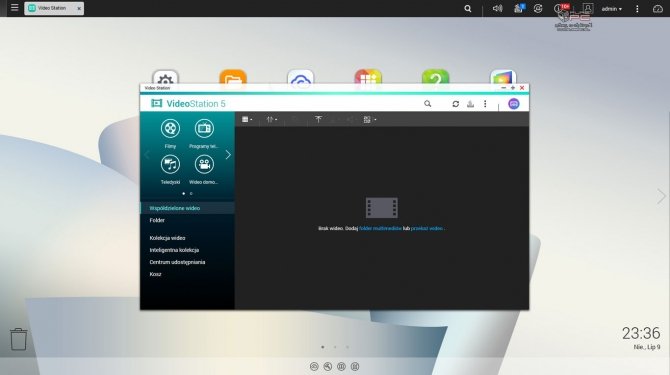Open volume control in top bar

click(x=497, y=9)
